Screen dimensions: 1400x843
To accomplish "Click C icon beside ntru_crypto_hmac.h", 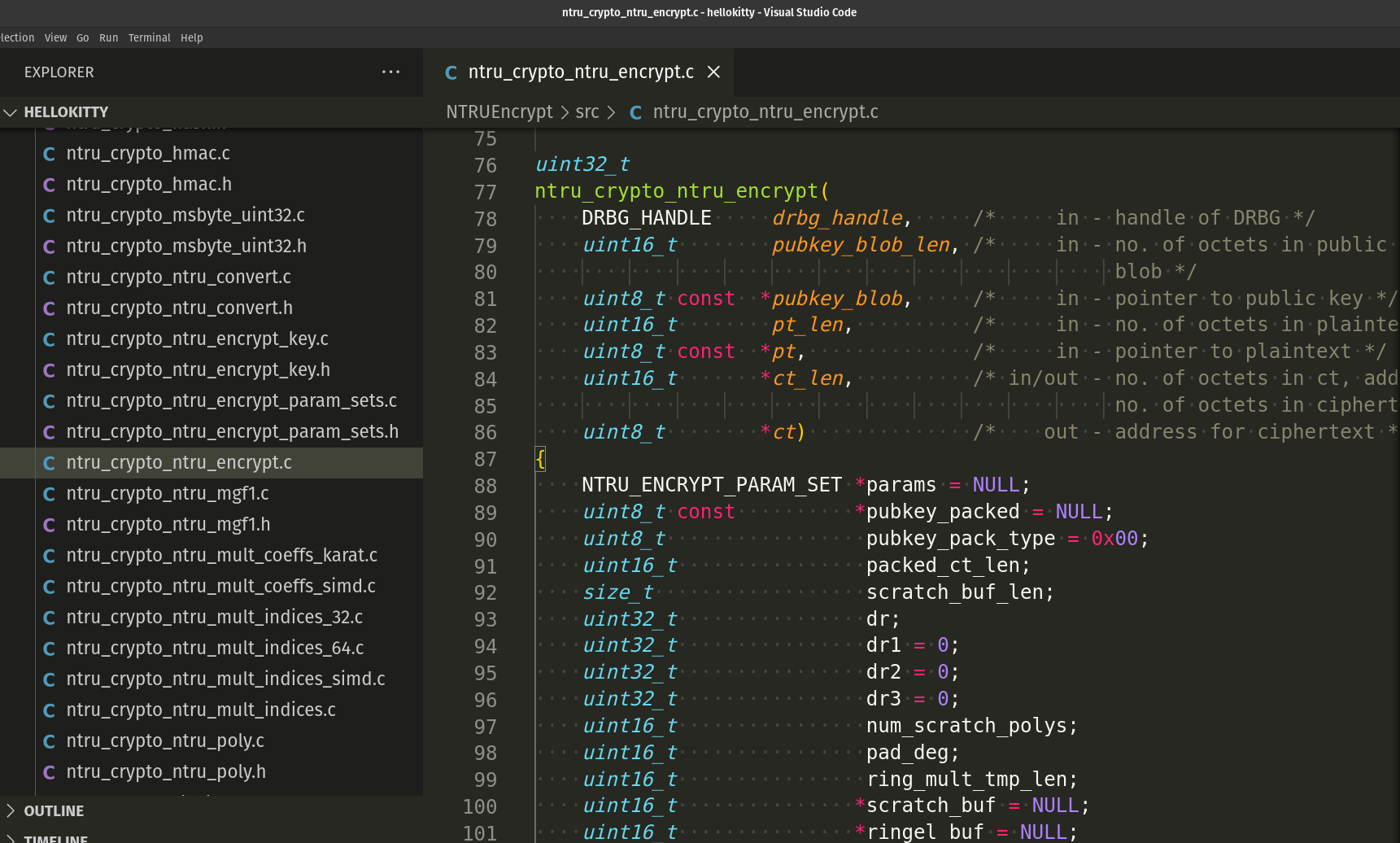I will (49, 185).
